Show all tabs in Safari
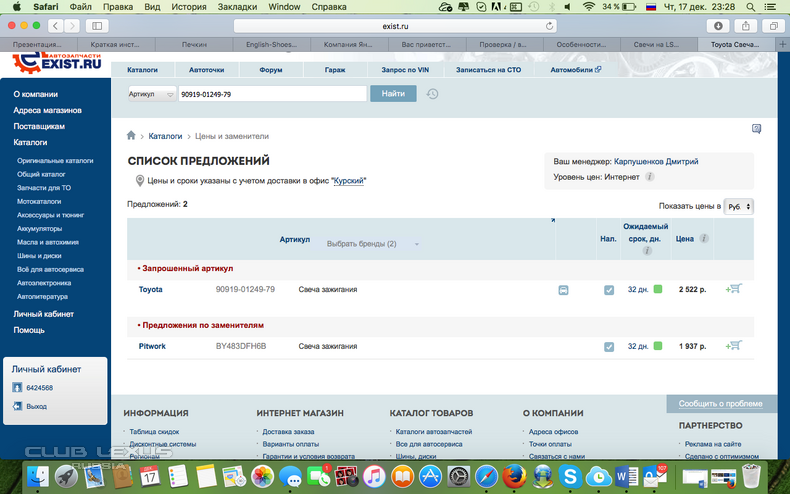Screen dimensions: 790x494 773,26
